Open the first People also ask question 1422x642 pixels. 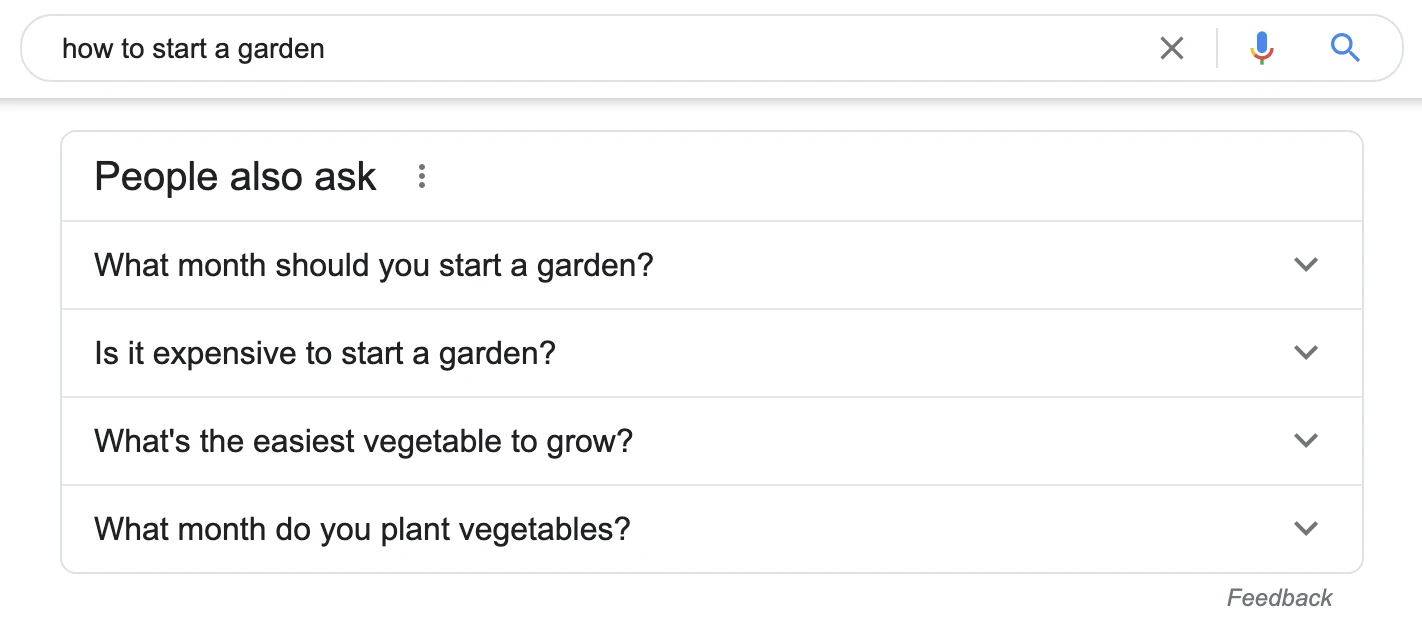coord(373,264)
